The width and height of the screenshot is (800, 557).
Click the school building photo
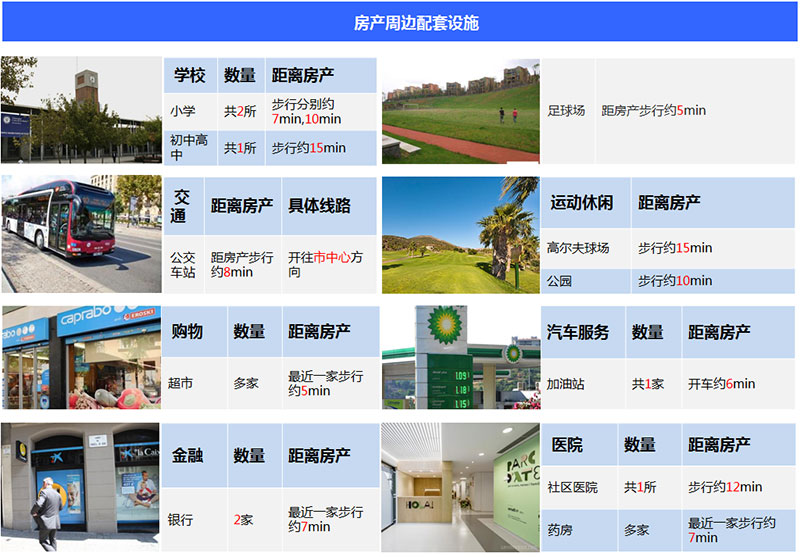81,110
